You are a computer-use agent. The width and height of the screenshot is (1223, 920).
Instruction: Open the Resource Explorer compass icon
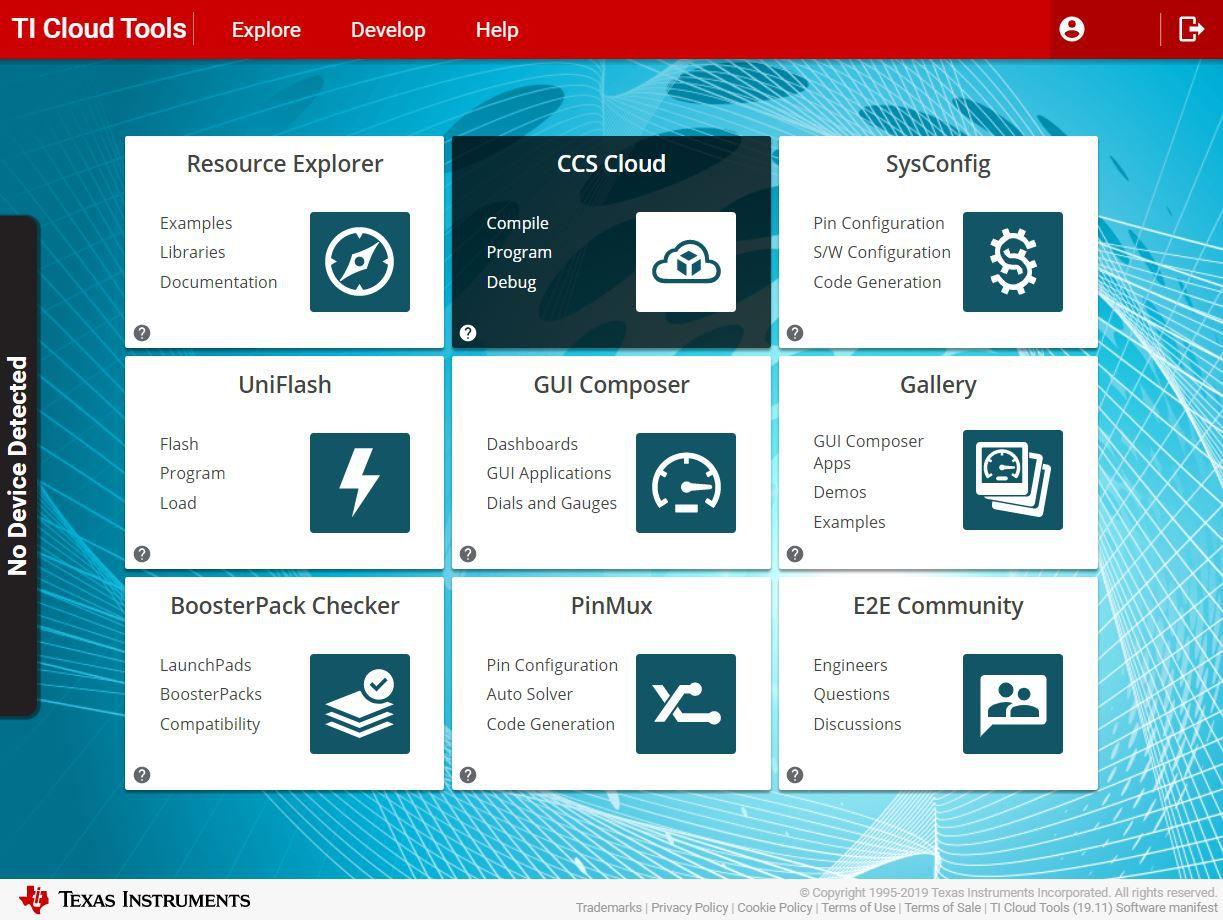coord(359,262)
